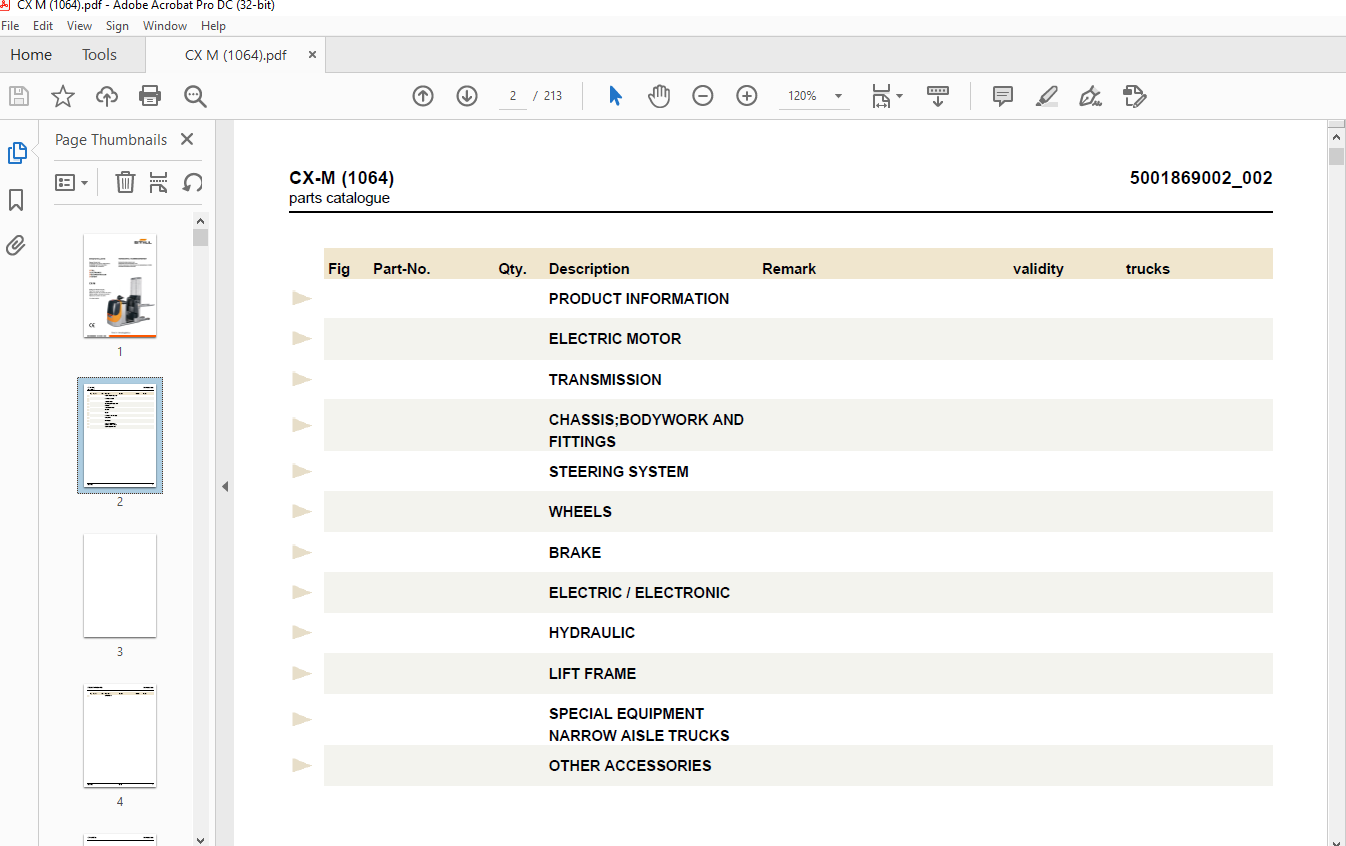Click the document number 5001869002_002
Viewport: 1346px width, 846px height.
click(x=1201, y=178)
